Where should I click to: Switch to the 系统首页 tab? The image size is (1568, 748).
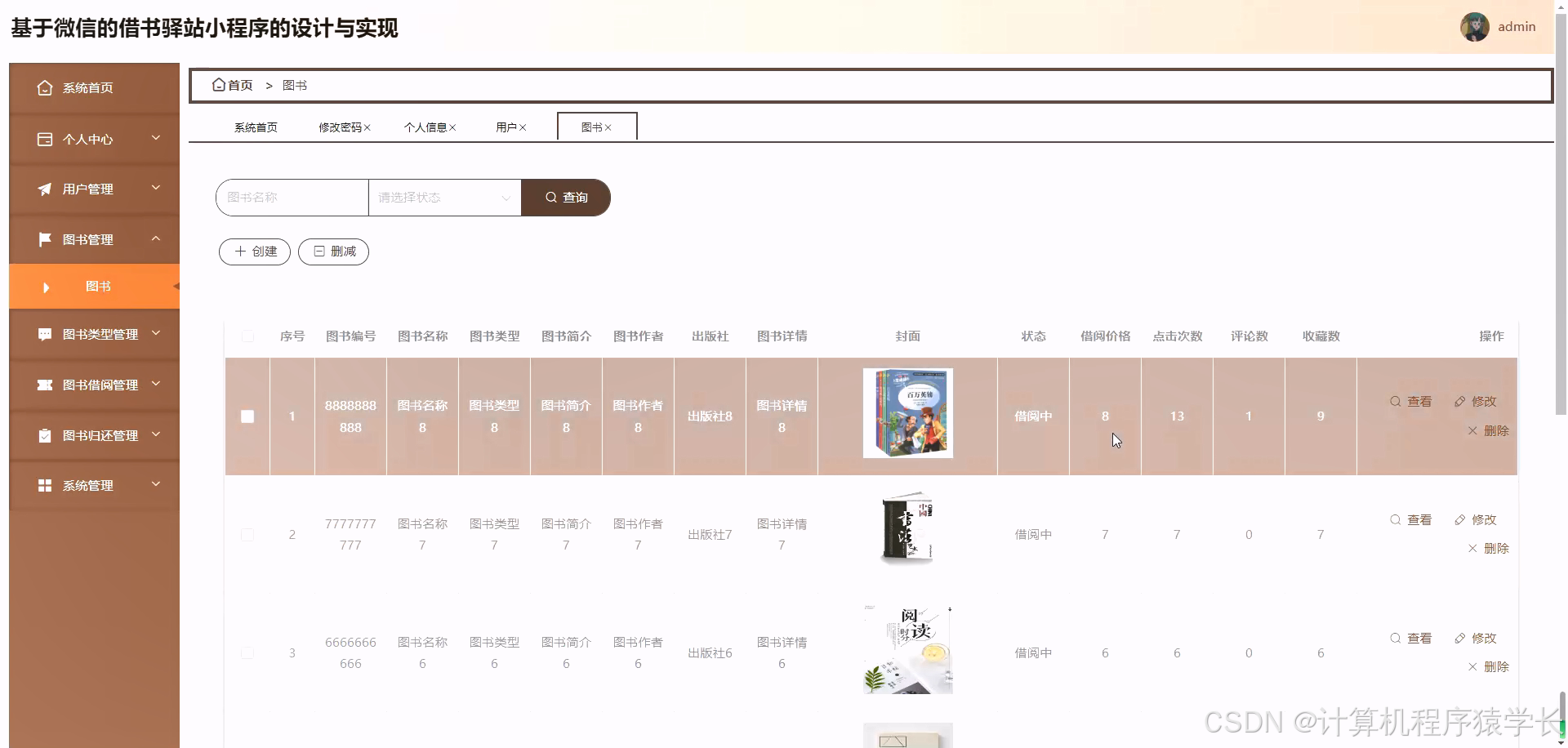point(256,127)
